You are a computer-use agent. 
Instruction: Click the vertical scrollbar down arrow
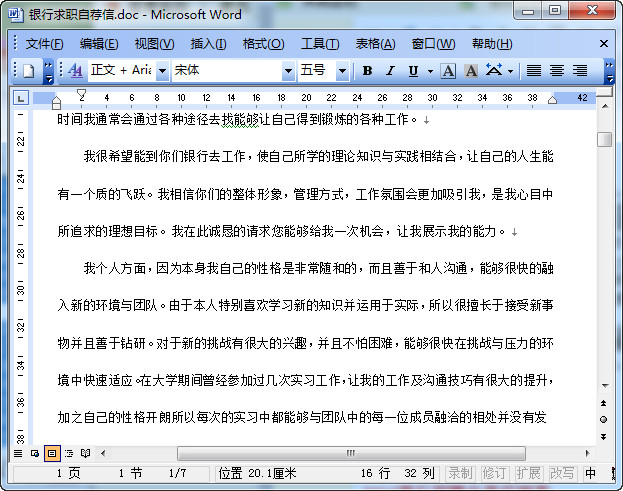point(605,385)
